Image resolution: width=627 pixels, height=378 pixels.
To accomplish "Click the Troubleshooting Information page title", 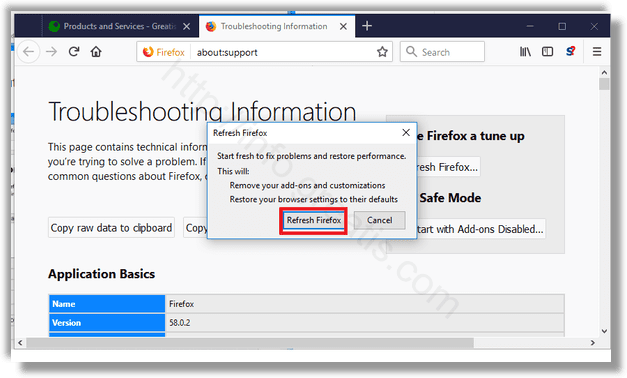I will click(x=202, y=112).
